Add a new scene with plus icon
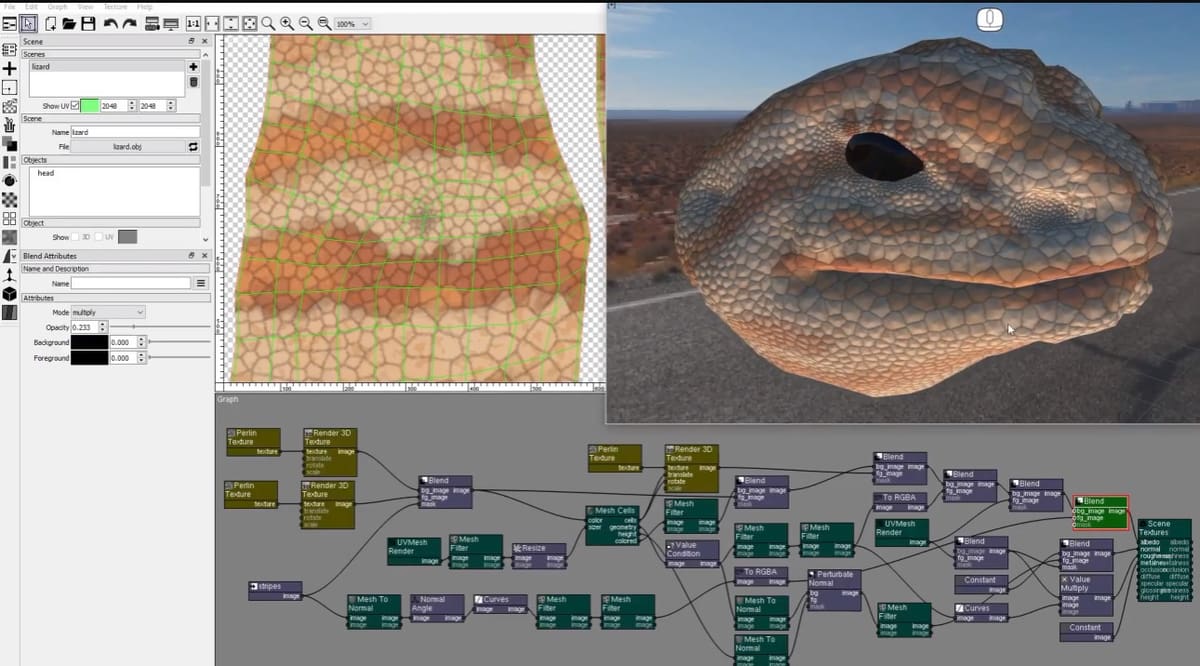The width and height of the screenshot is (1200, 666). click(x=193, y=67)
